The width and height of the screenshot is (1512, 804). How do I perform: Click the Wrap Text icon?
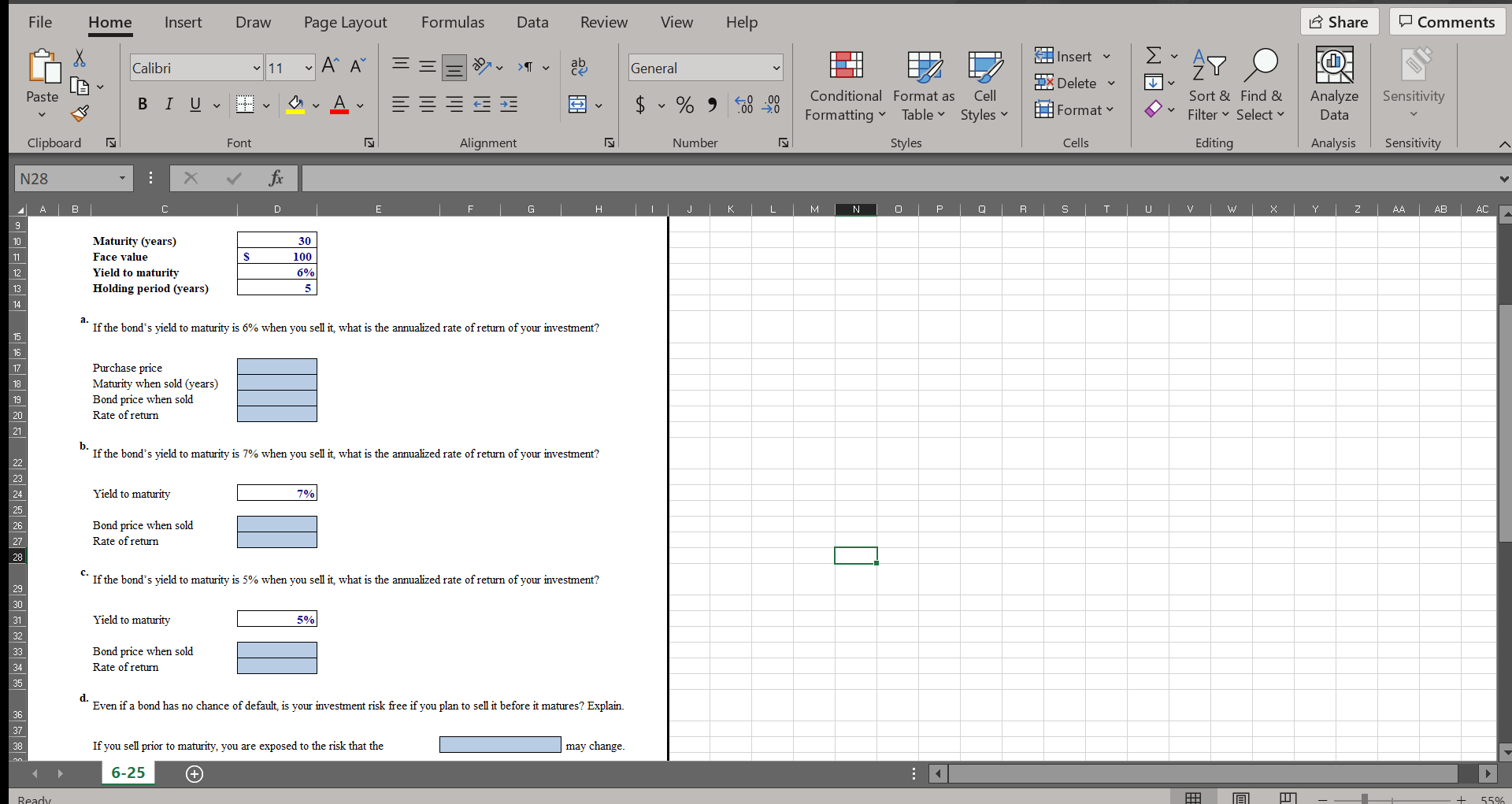point(579,67)
